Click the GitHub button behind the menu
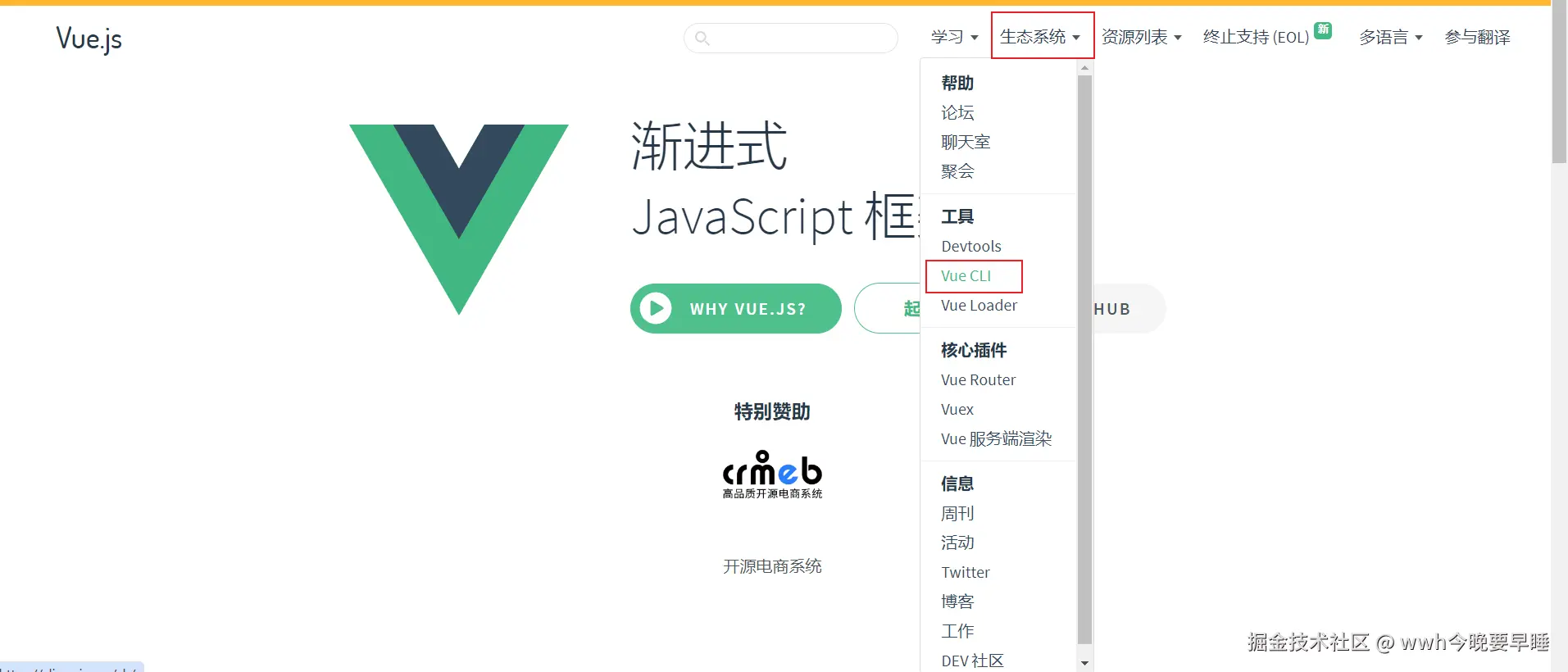Image resolution: width=1568 pixels, height=672 pixels. coord(1129,308)
